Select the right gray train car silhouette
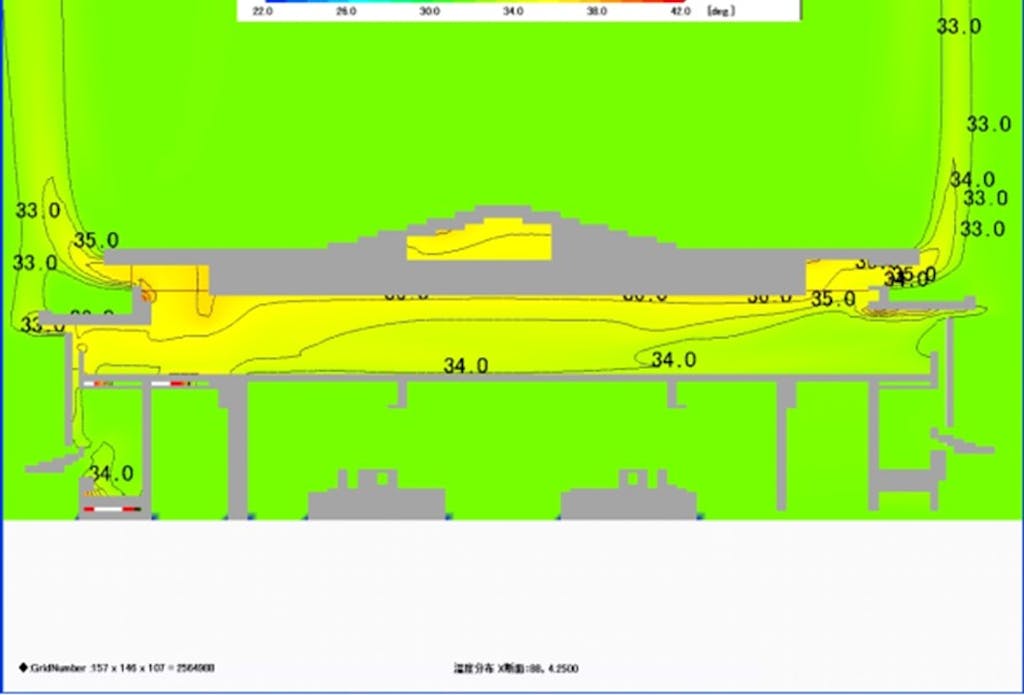 coord(629,498)
